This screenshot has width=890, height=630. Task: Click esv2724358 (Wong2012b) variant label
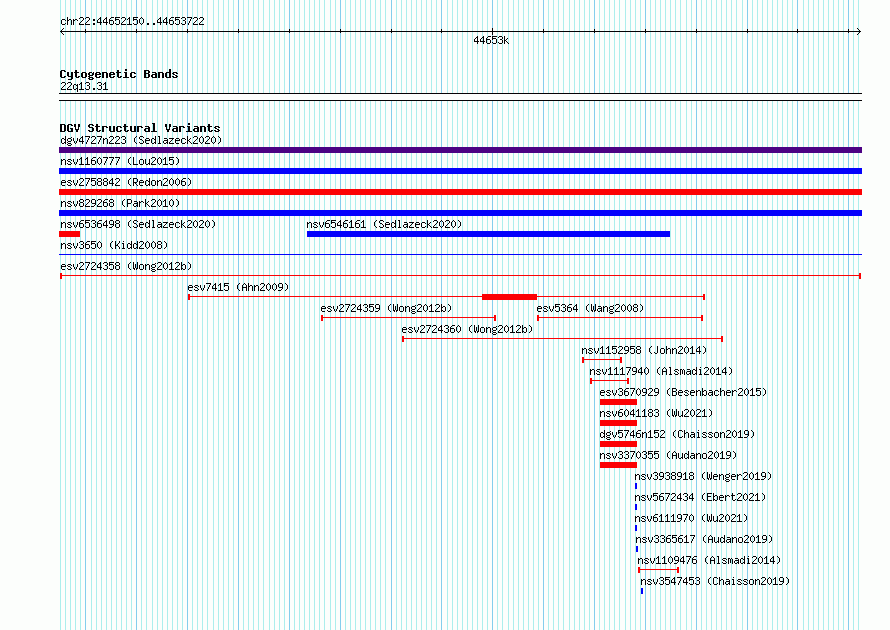126,266
